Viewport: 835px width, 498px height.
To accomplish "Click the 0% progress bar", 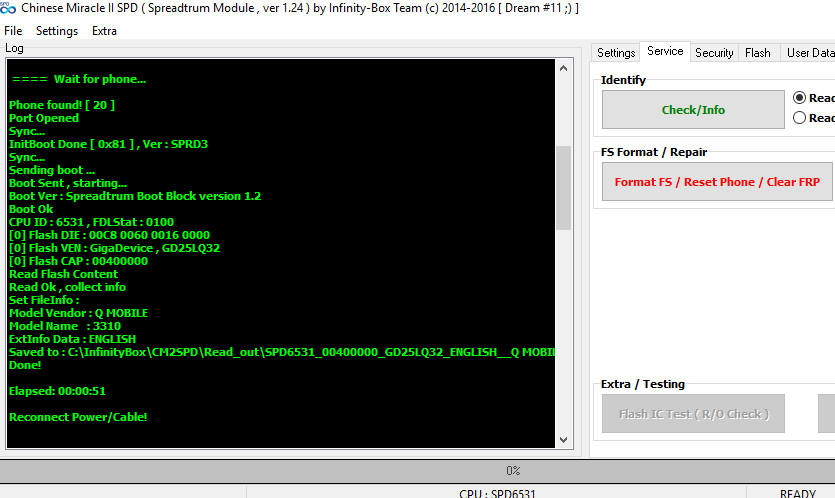I will [418, 471].
